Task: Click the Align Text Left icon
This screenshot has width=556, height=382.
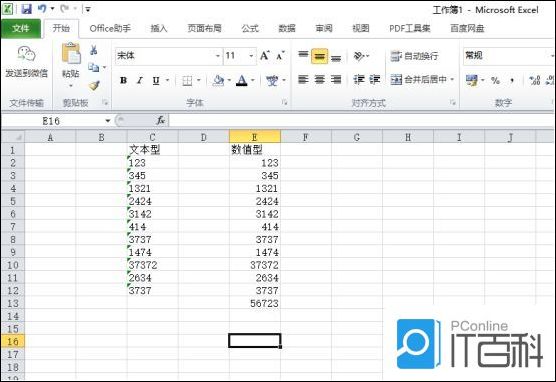Action: pos(303,79)
